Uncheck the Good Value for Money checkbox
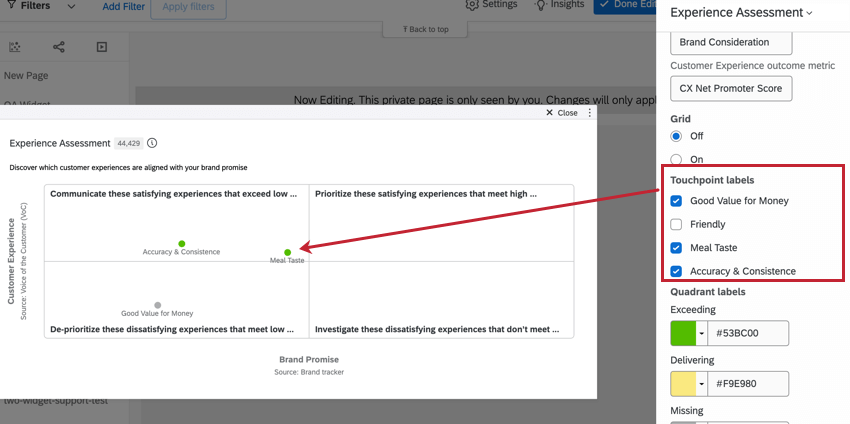 (676, 201)
